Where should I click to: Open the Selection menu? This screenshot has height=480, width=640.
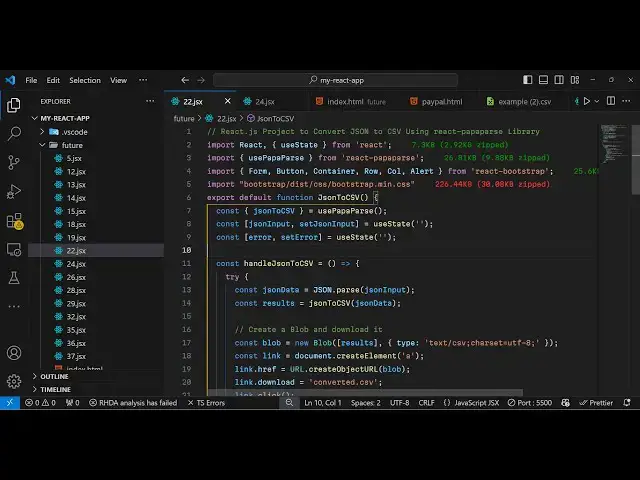pyautogui.click(x=85, y=80)
